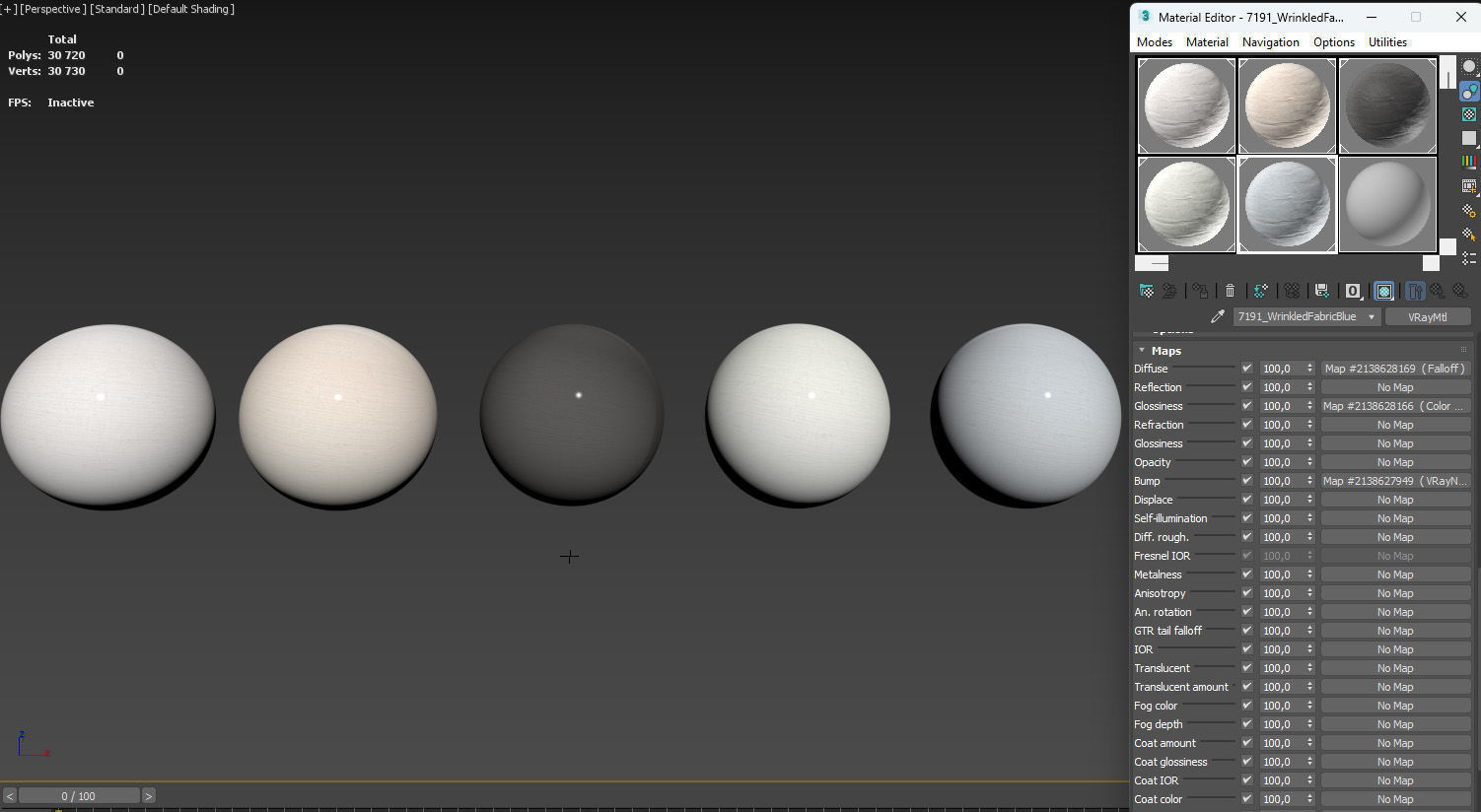The width and height of the screenshot is (1481, 812).
Task: Click Go Forward to Sibling icon
Action: tap(1460, 291)
